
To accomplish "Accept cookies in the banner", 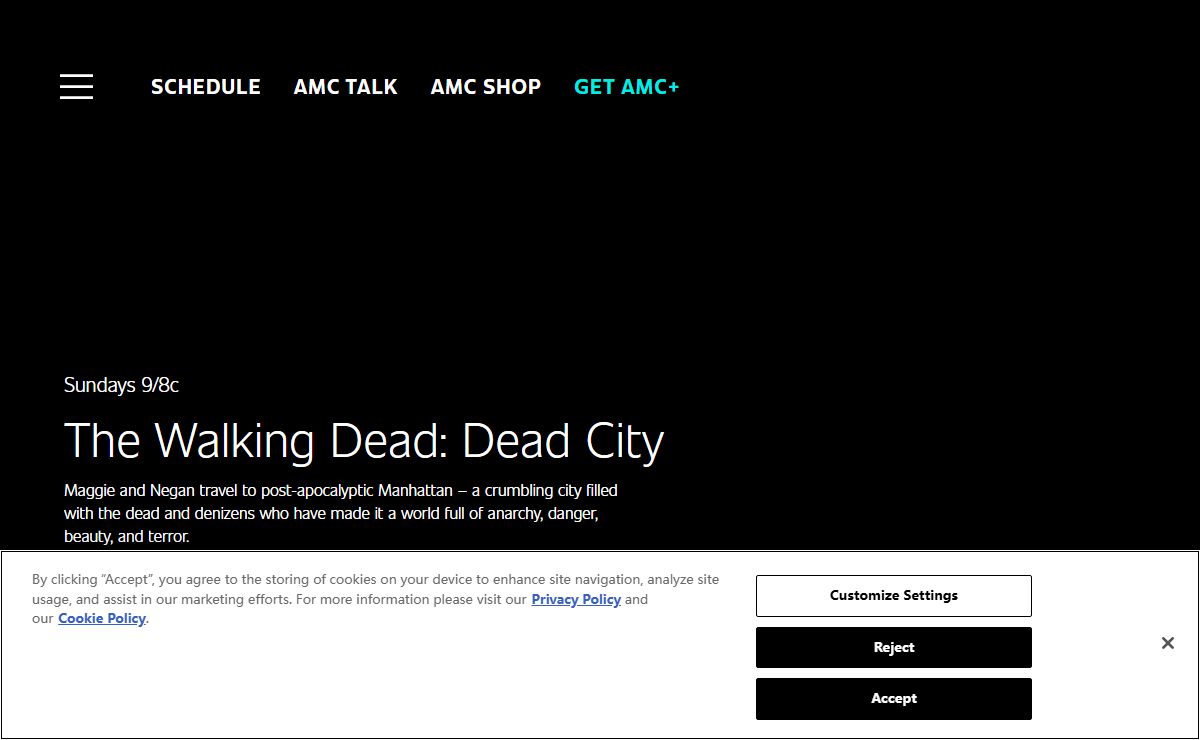I will [894, 699].
